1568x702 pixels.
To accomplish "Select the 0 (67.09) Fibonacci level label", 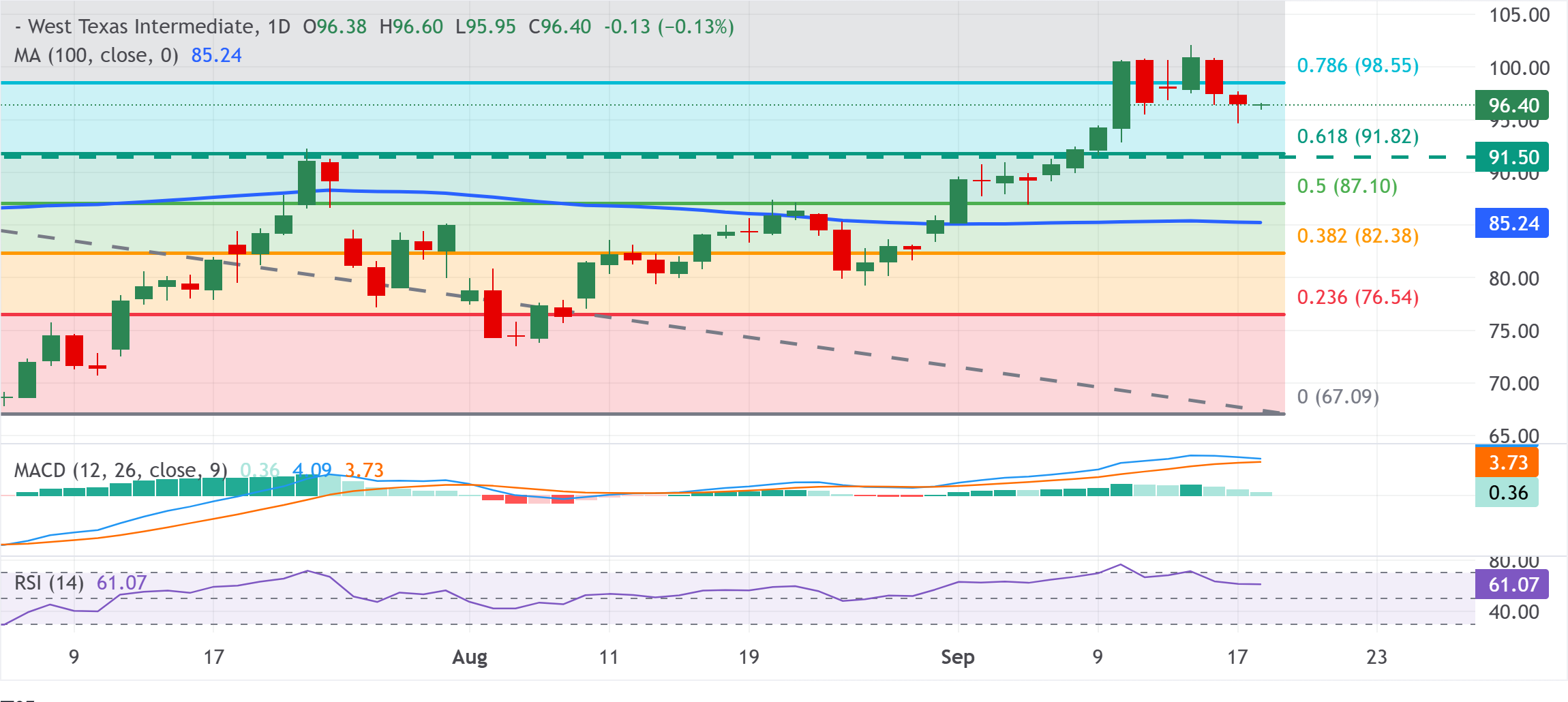I will (1338, 397).
